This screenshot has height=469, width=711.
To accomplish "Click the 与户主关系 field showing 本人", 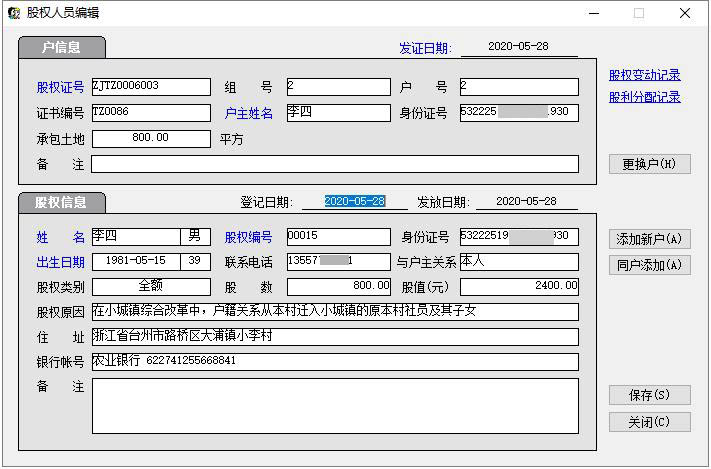I will pos(518,262).
